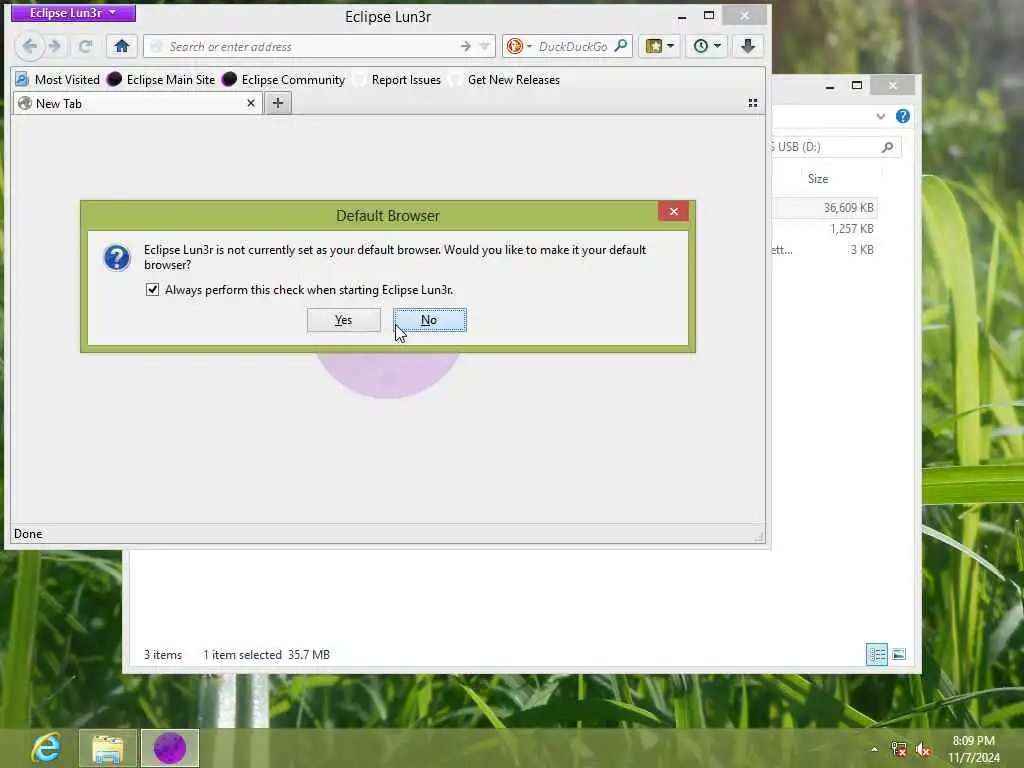
Task: Show all tabs grid icon
Action: 752,103
